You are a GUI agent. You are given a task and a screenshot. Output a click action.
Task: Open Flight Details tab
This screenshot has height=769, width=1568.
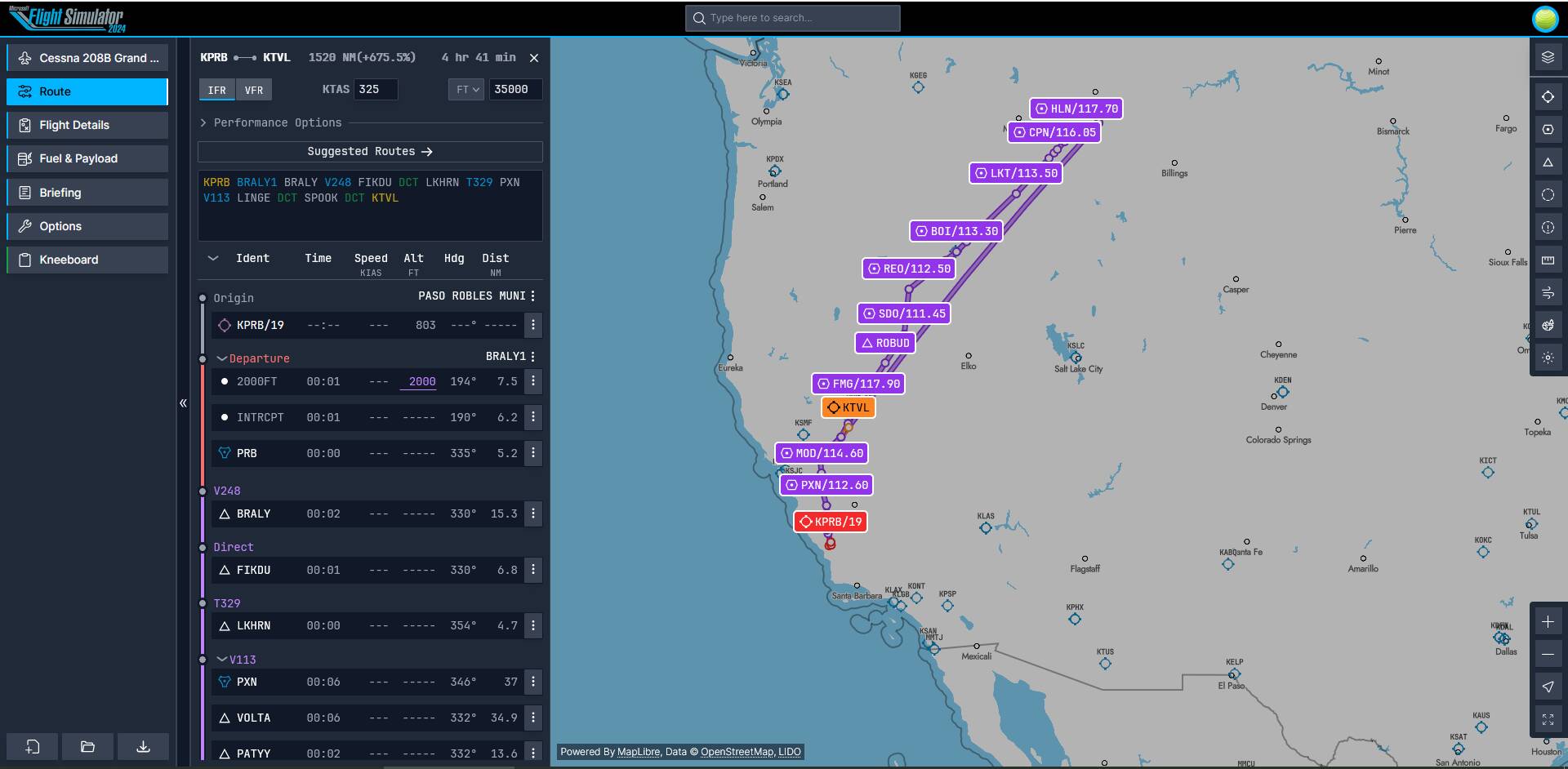point(87,125)
